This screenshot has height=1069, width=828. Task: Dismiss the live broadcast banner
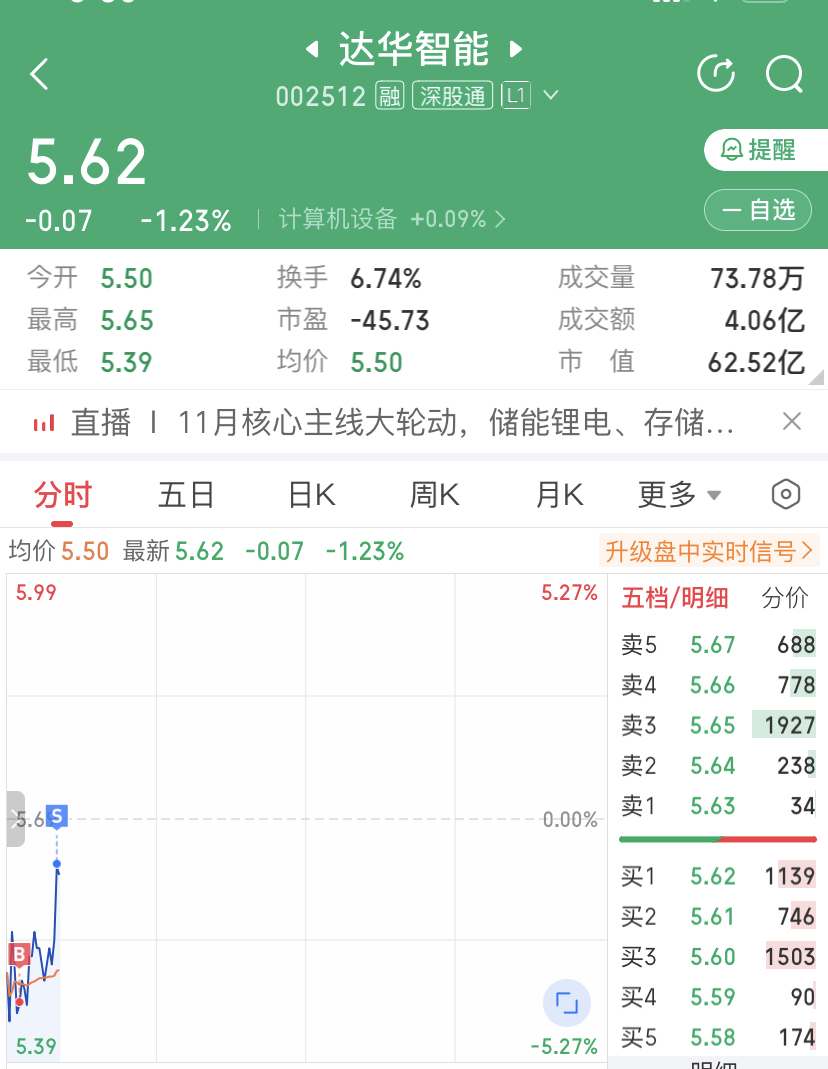point(792,421)
